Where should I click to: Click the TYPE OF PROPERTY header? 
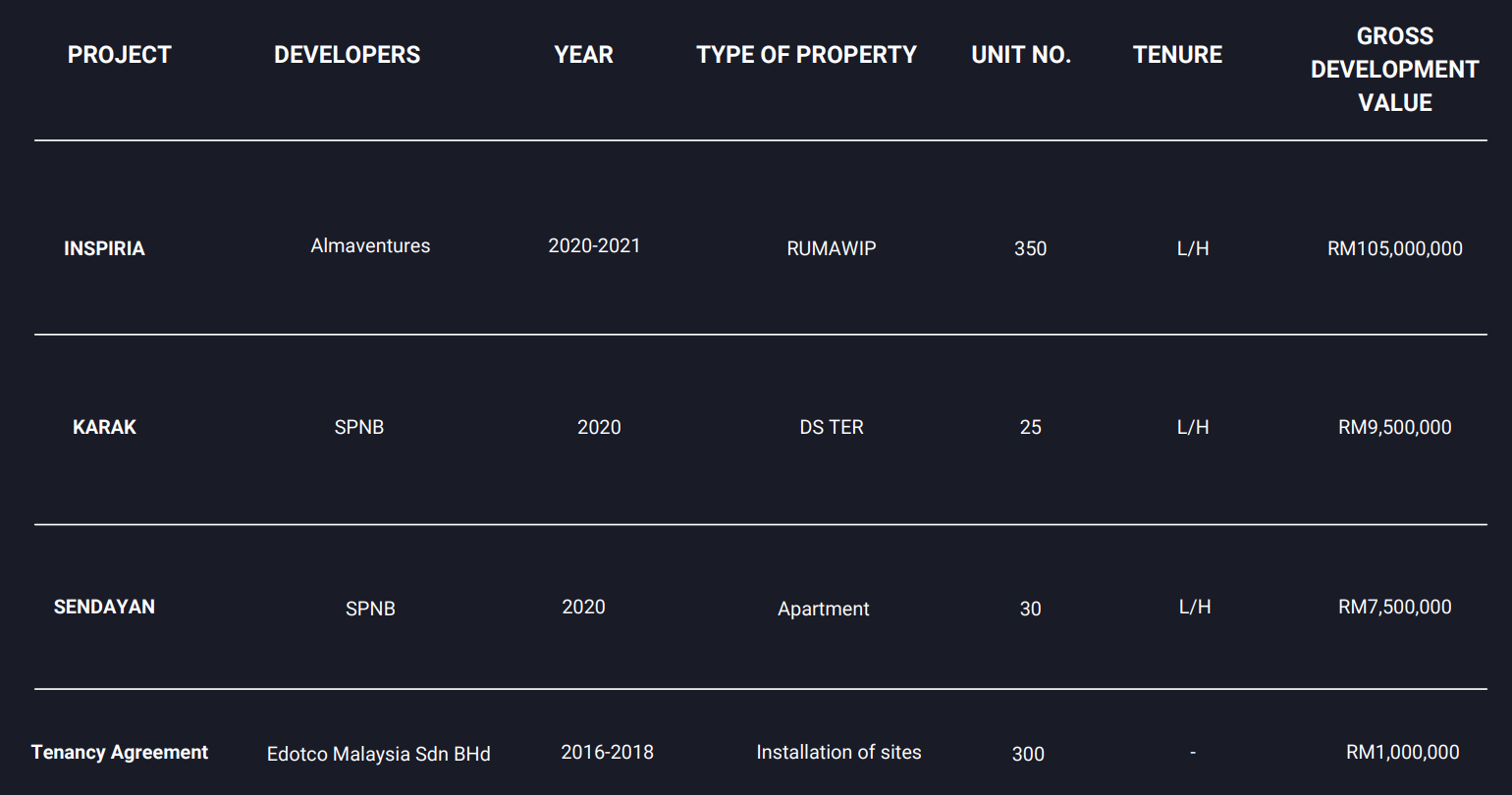click(806, 55)
